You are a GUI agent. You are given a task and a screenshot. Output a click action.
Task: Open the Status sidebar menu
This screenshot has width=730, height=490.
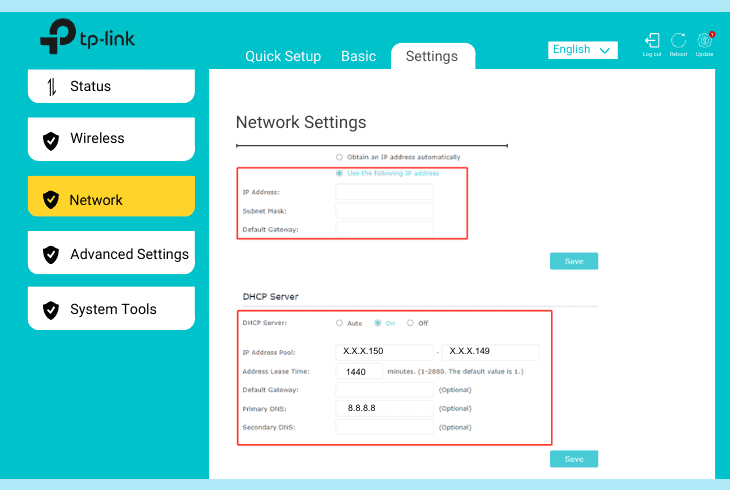(111, 86)
